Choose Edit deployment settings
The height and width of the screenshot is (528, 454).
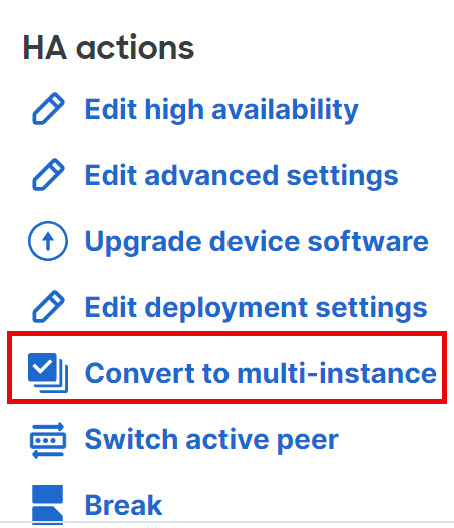click(256, 308)
